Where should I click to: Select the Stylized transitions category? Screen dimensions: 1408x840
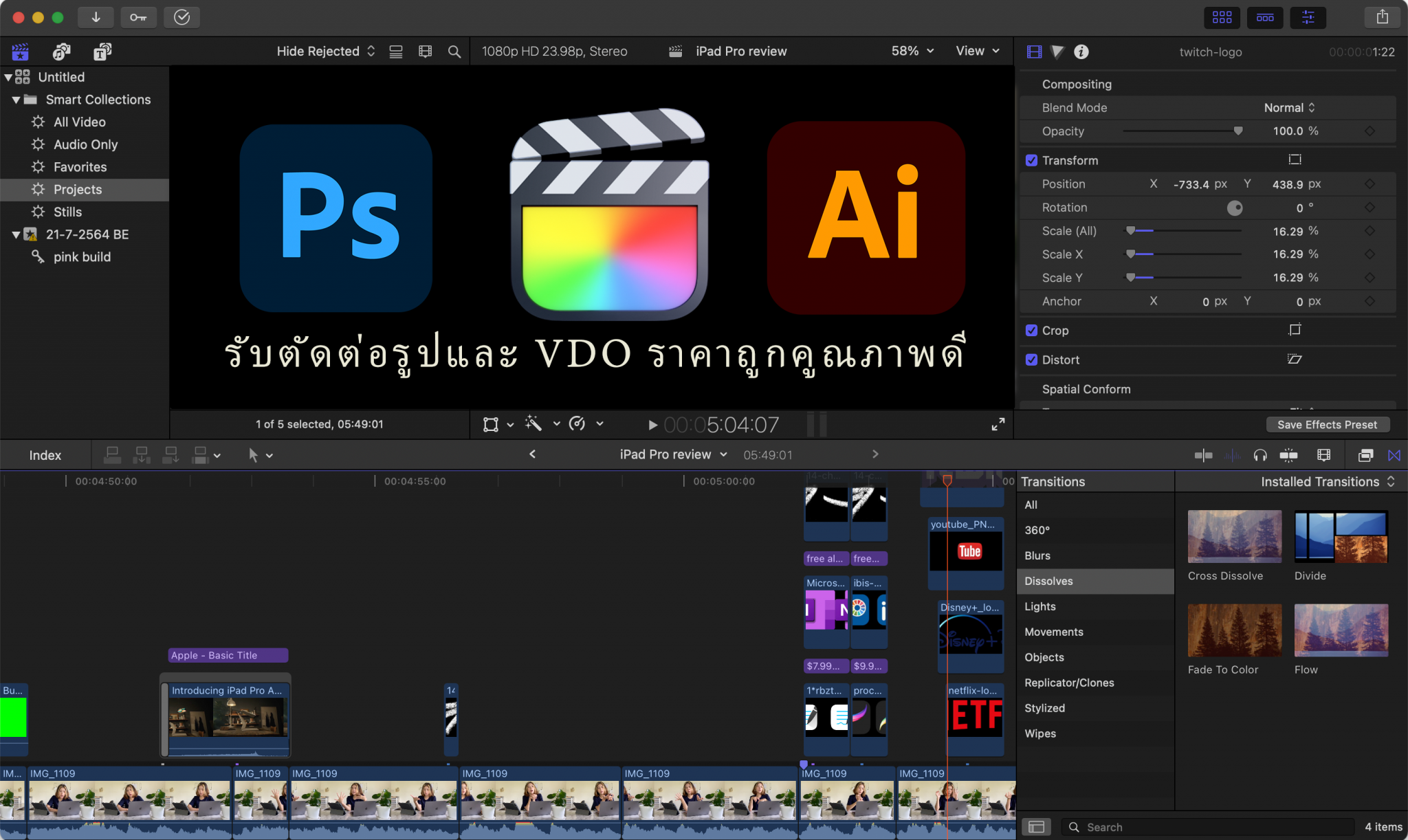click(x=1095, y=708)
